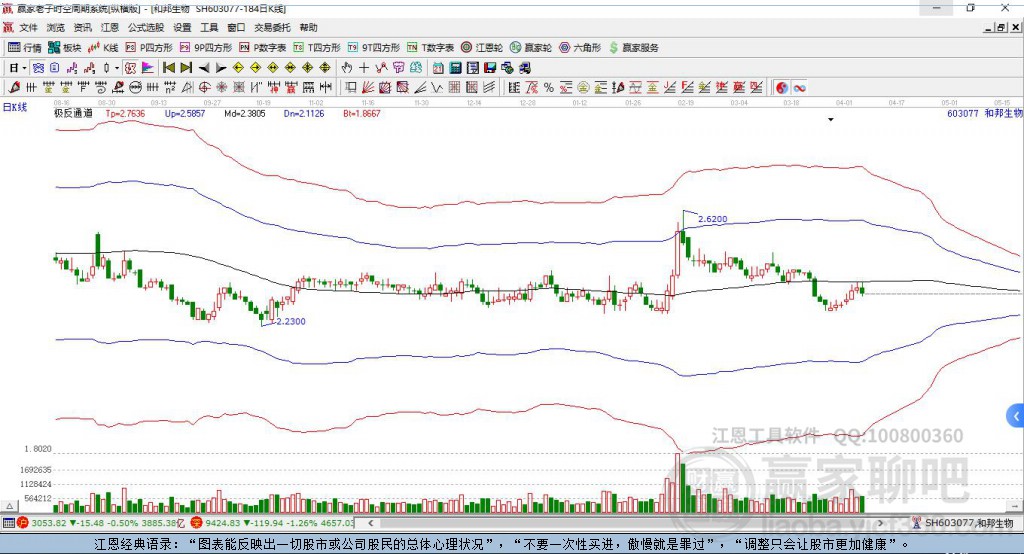This screenshot has width=1024, height=554.
Task: Click the 603077 和邦生物 stock label
Action: 984,113
